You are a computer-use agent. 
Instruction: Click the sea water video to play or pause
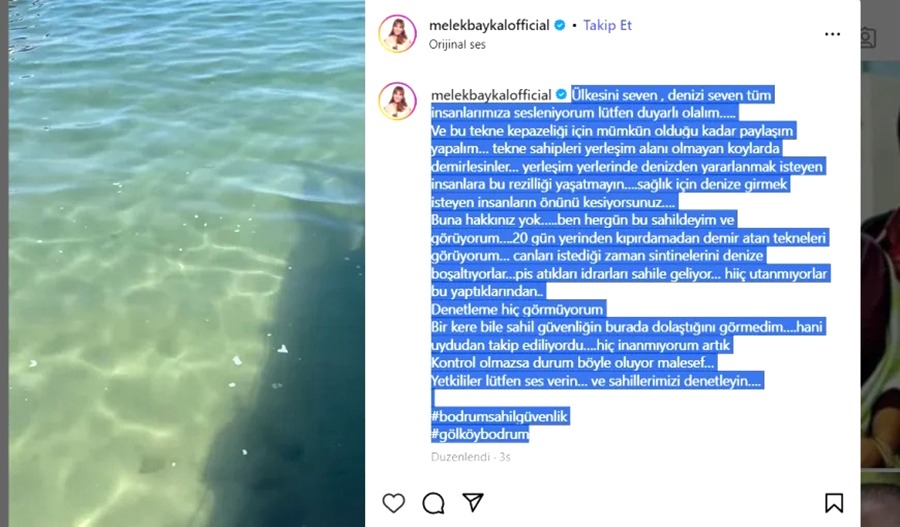pyautogui.click(x=187, y=264)
